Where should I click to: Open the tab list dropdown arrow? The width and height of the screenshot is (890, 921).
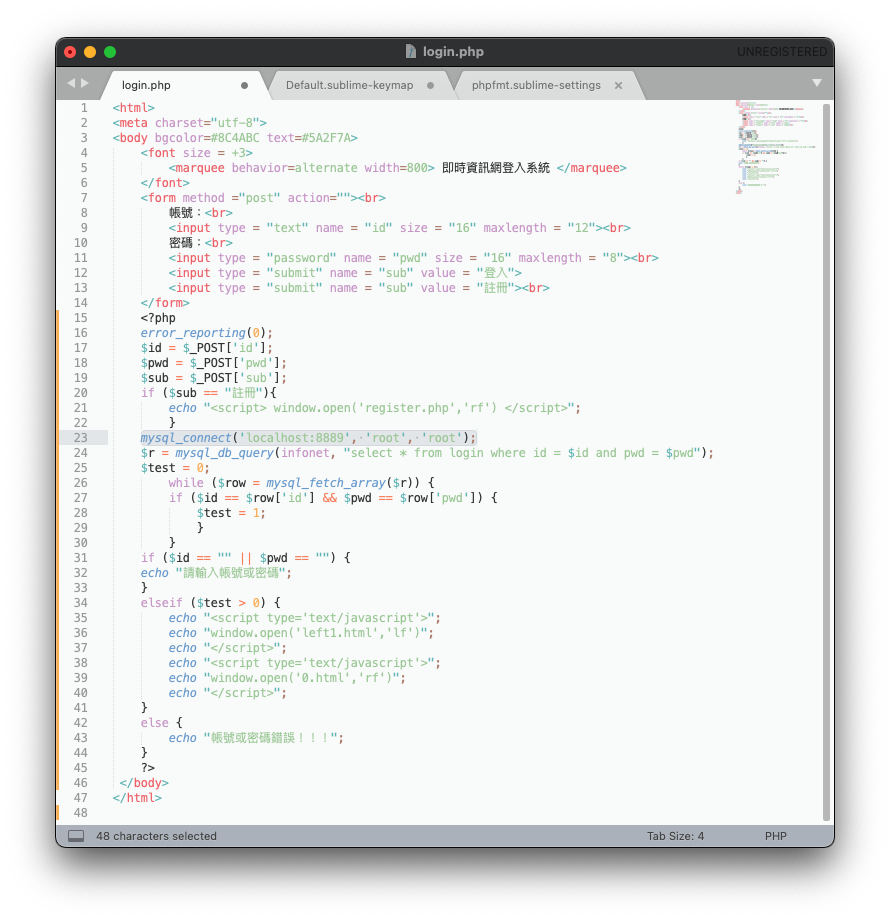pos(817,83)
